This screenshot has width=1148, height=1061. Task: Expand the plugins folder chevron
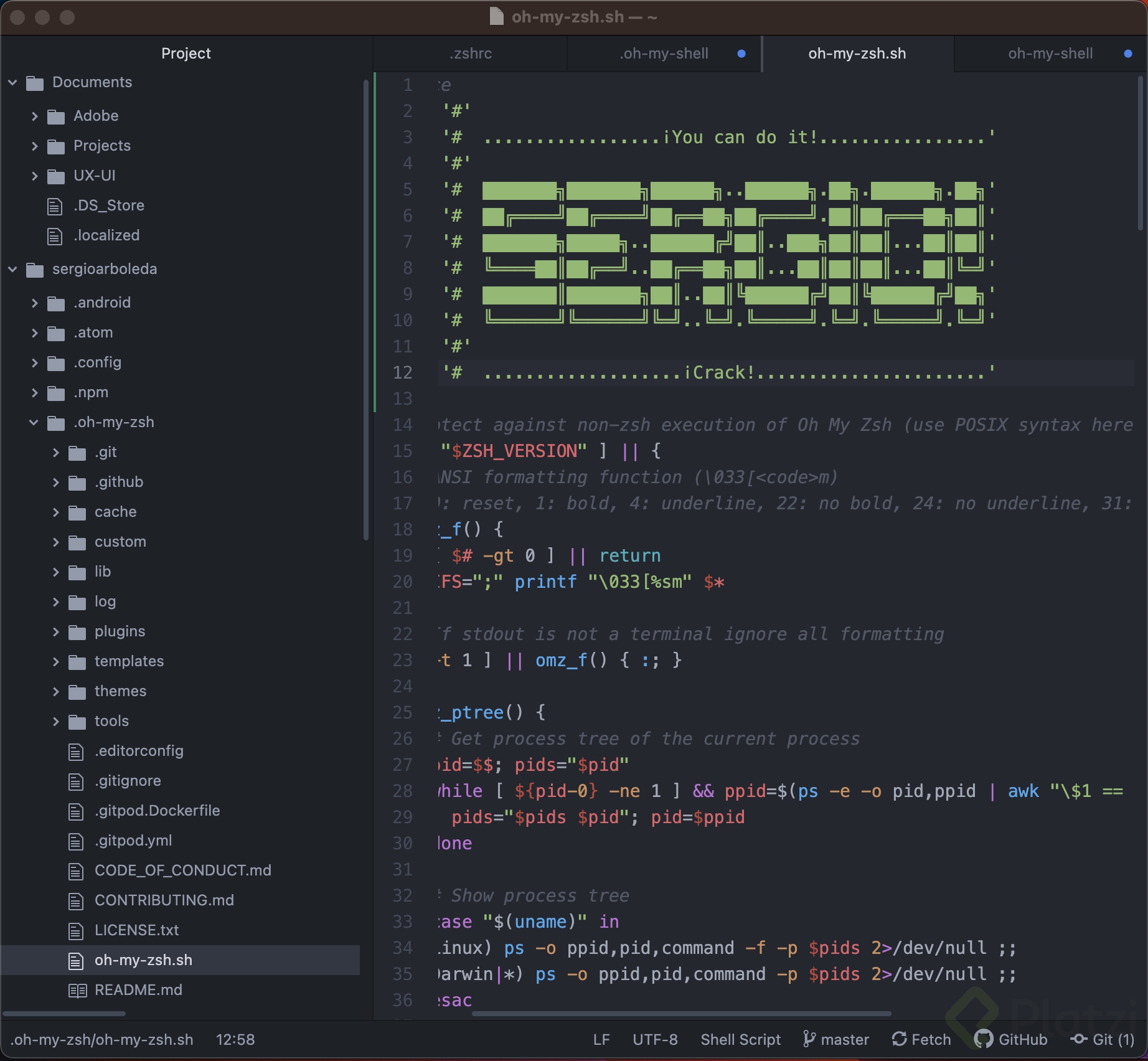(x=55, y=631)
